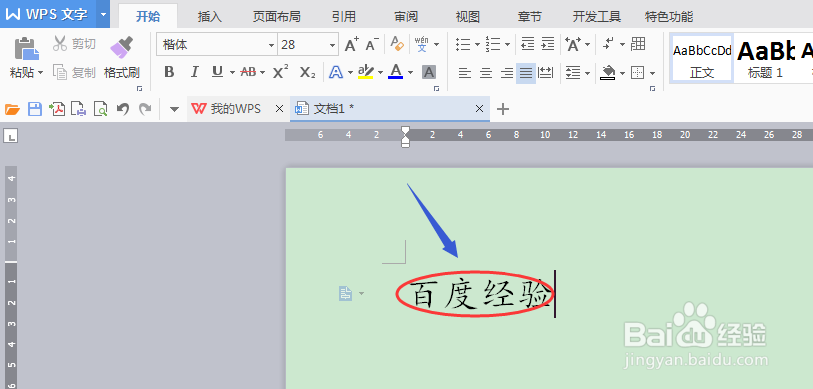This screenshot has height=389, width=813.
Task: Toggle bulleted list
Action: click(462, 44)
